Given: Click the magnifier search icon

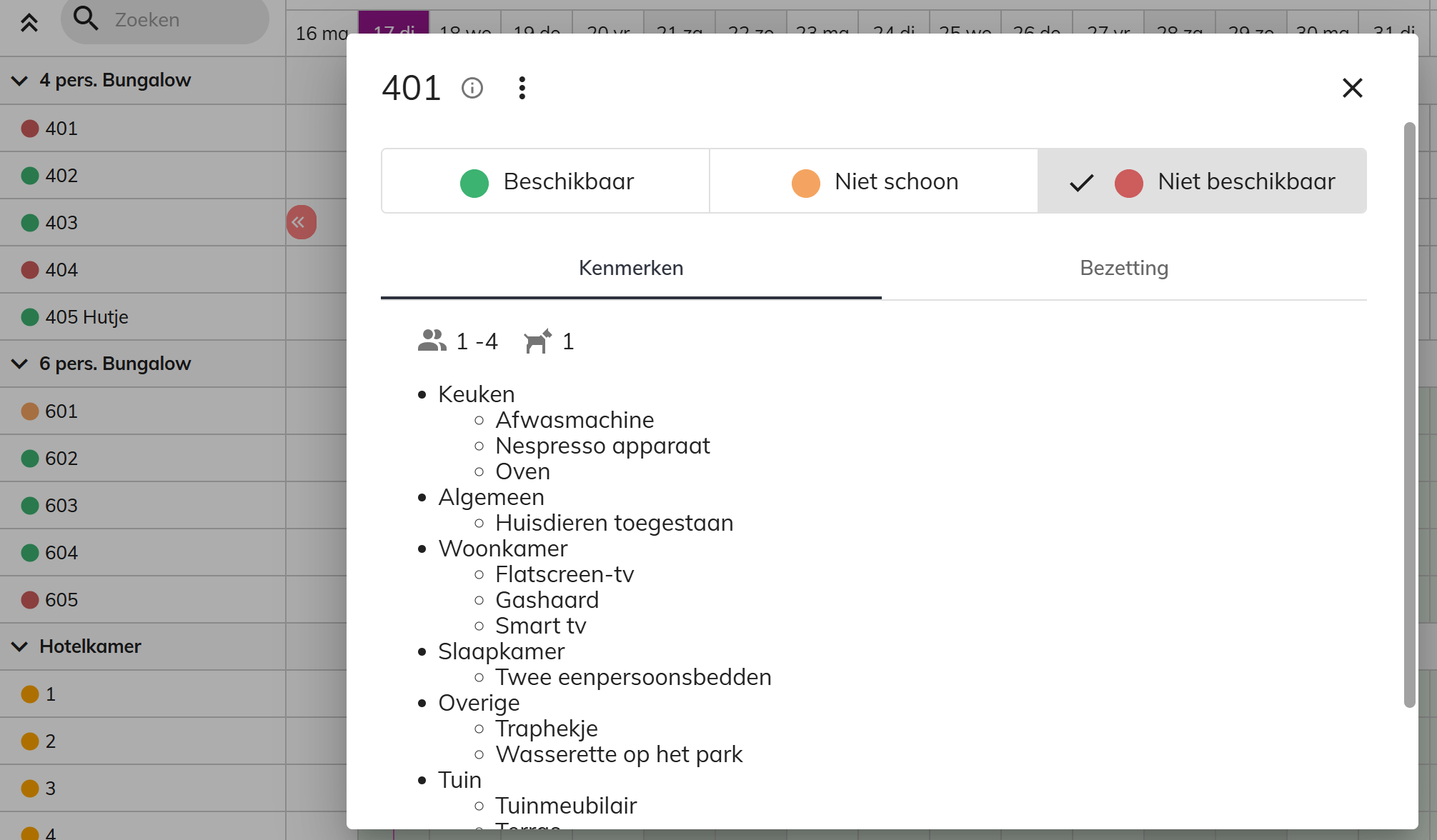Looking at the screenshot, I should 86,19.
